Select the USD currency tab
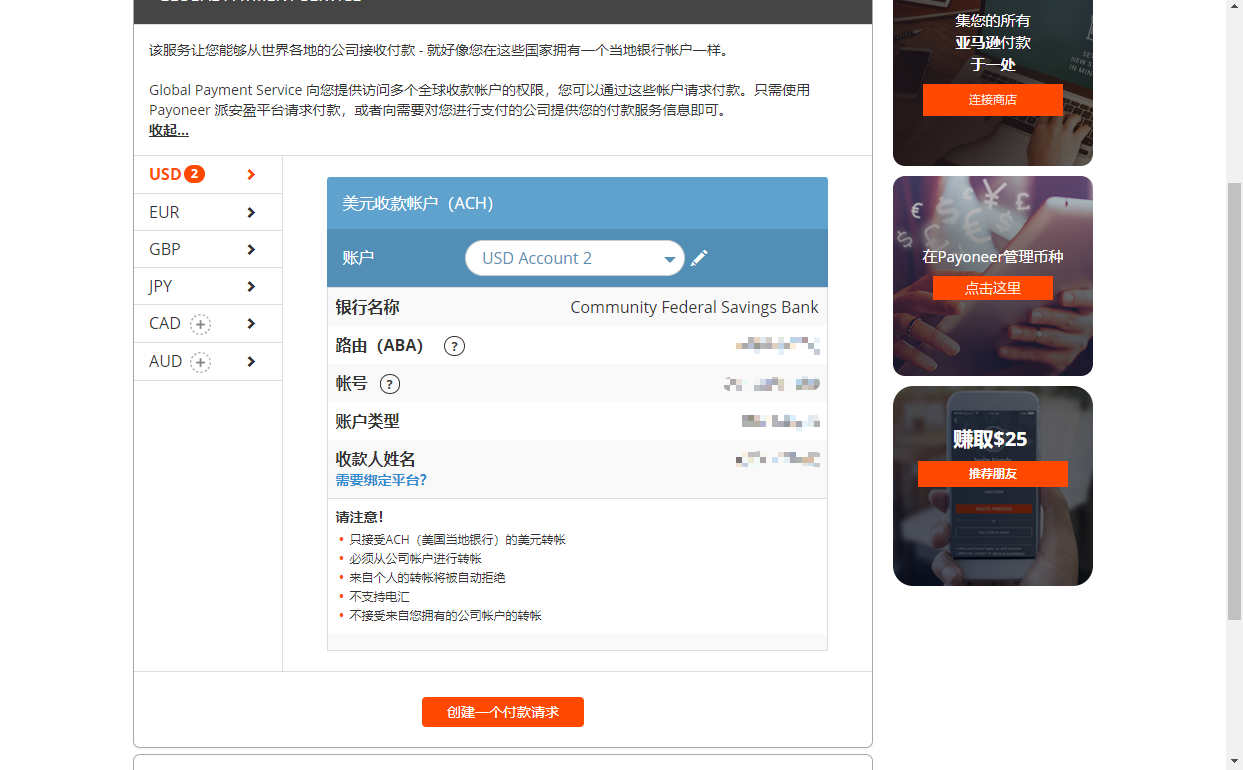1243x770 pixels. coord(208,174)
